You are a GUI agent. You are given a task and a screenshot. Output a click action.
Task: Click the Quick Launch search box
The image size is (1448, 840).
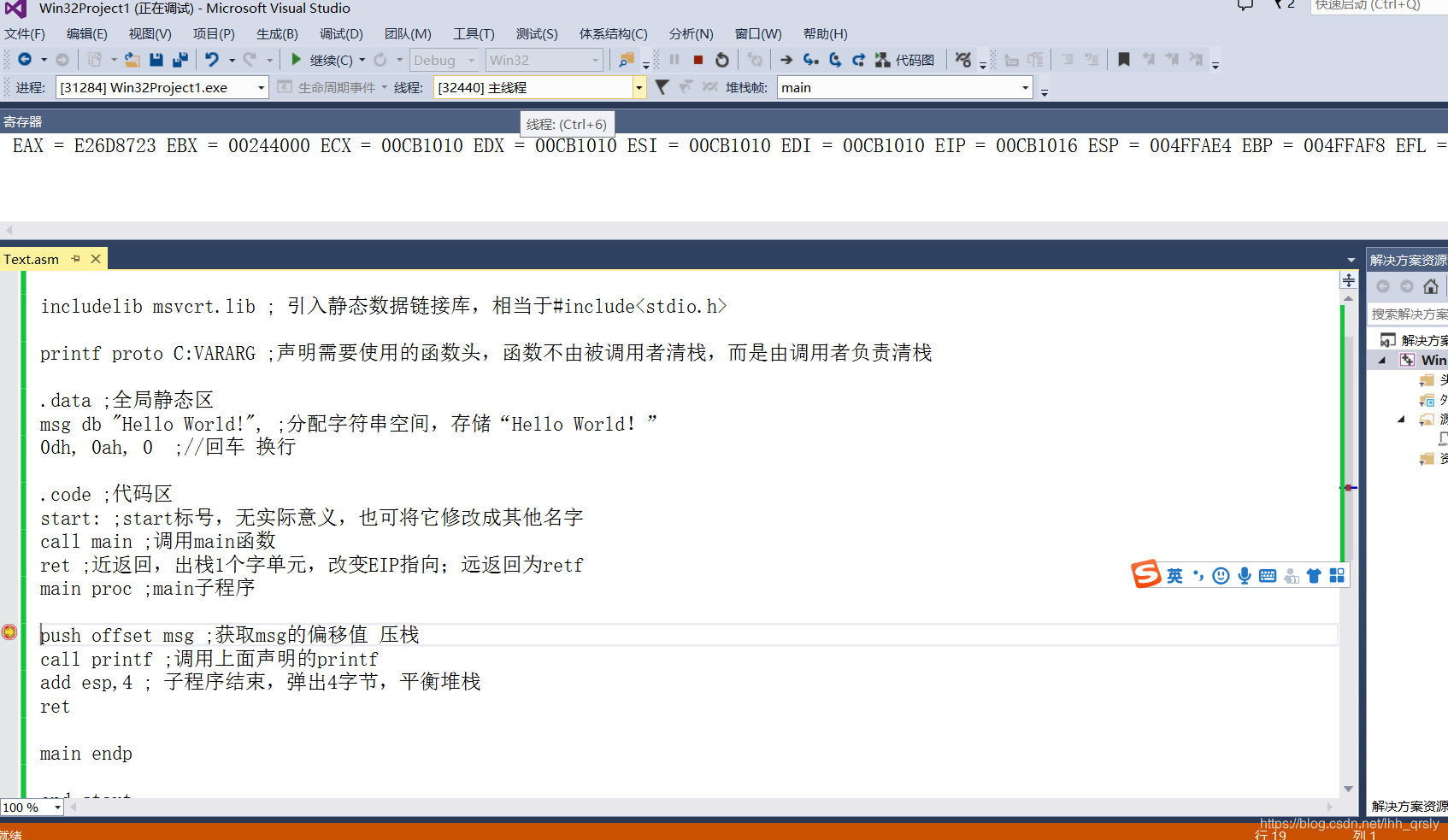1378,6
